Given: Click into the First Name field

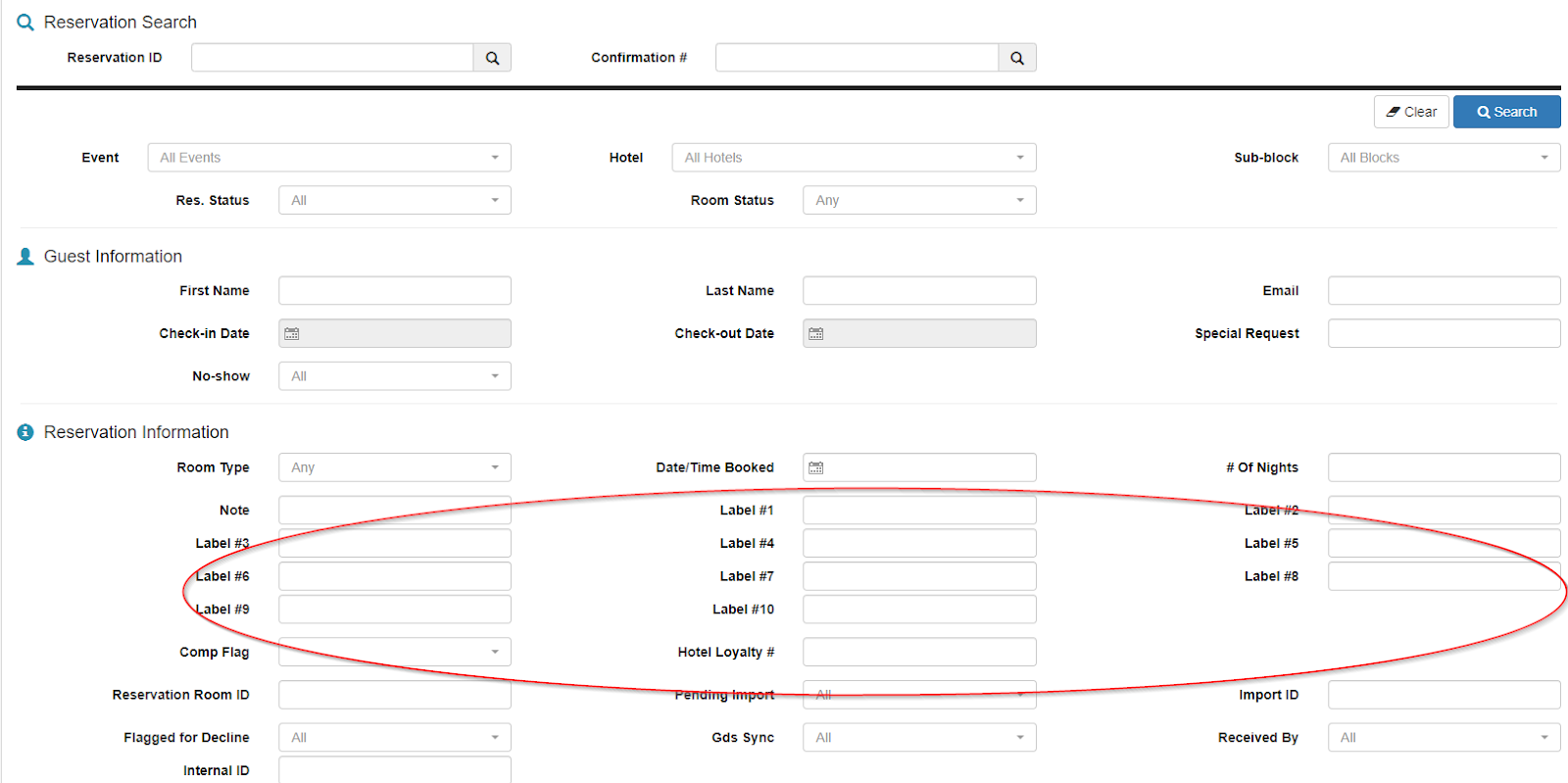Looking at the screenshot, I should coord(395,291).
